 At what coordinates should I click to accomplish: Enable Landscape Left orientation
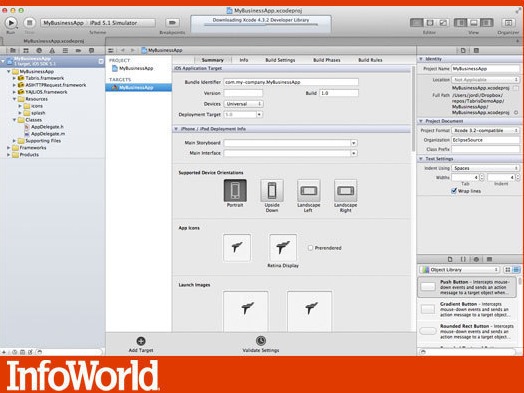(x=309, y=190)
